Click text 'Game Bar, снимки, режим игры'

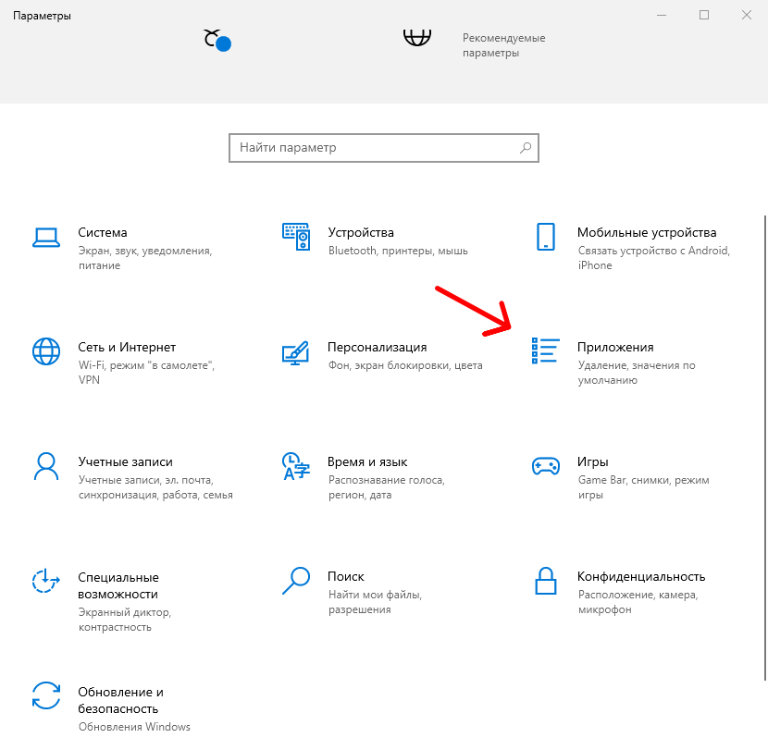[x=644, y=487]
